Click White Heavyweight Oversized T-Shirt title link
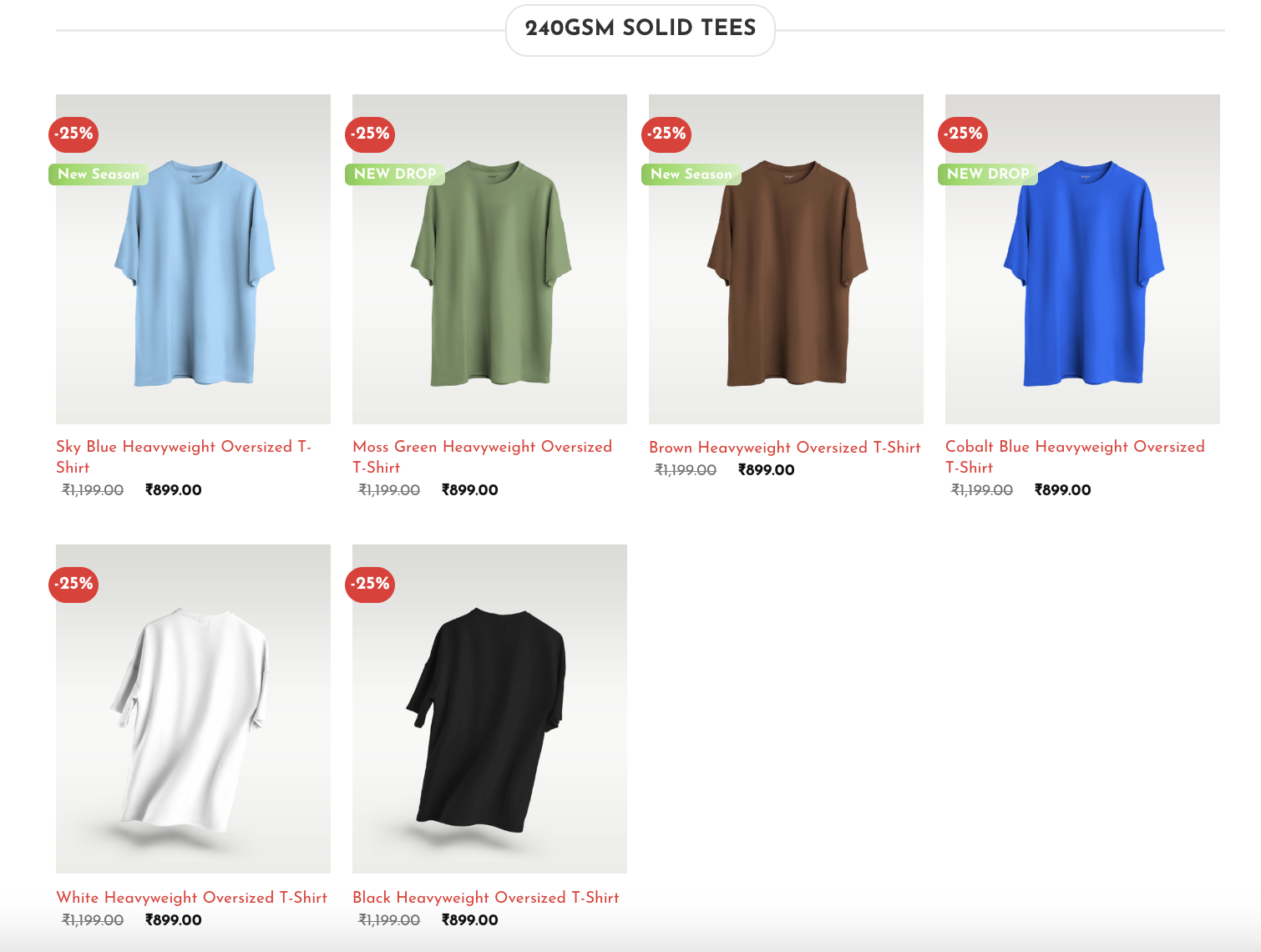The image size is (1261, 952). pyautogui.click(x=191, y=898)
